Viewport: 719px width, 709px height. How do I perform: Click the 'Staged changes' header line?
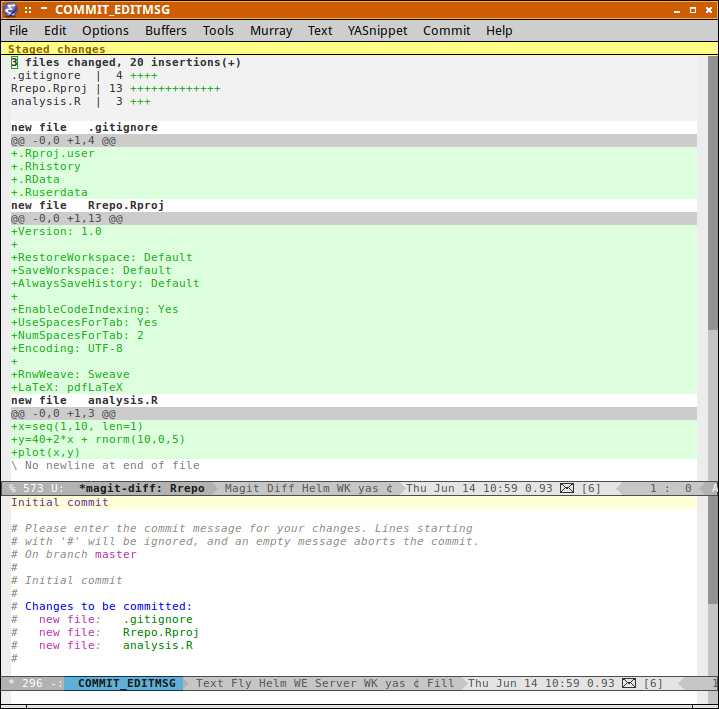click(360, 49)
